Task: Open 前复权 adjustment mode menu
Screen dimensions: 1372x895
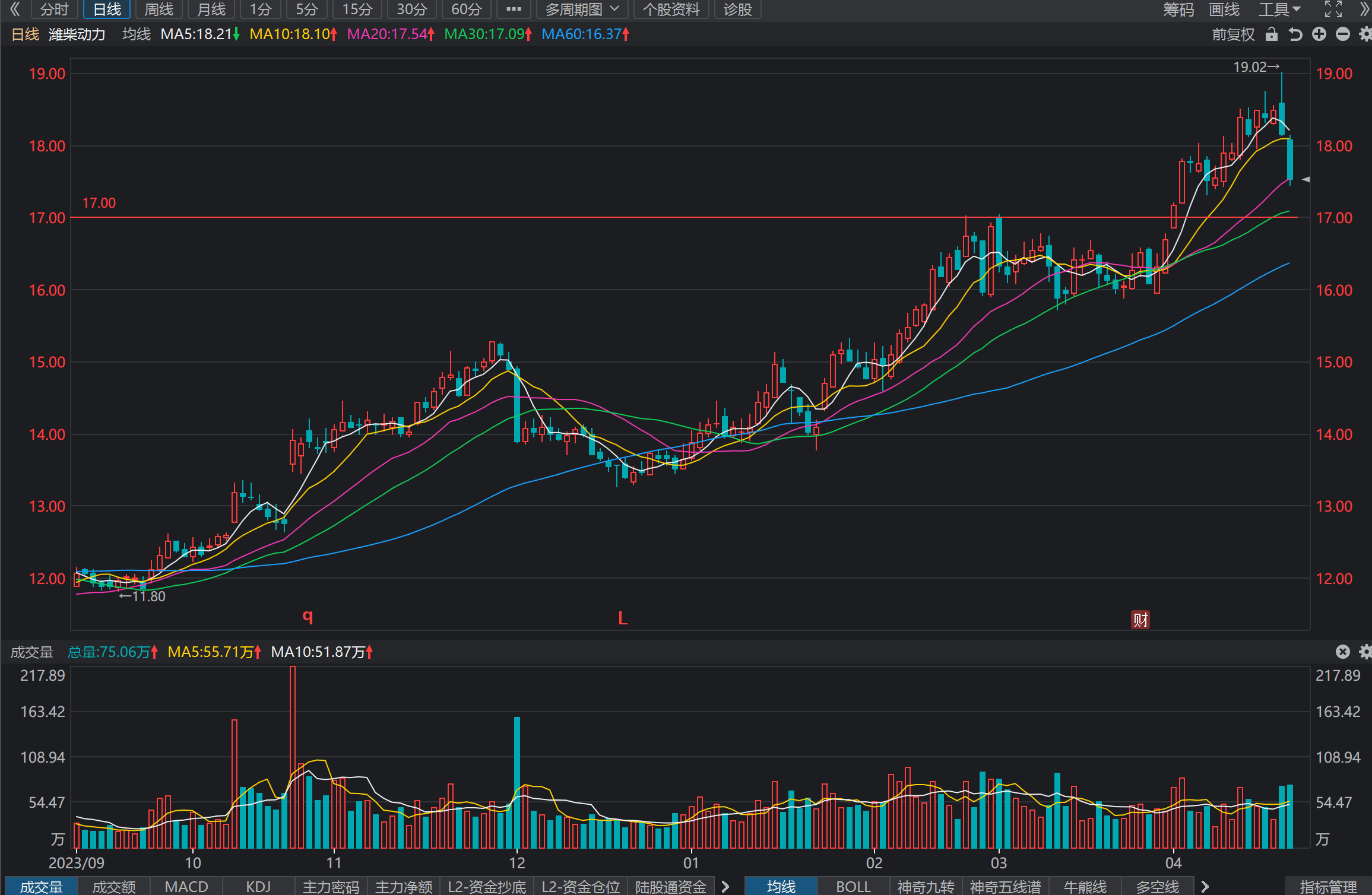Action: point(1234,34)
